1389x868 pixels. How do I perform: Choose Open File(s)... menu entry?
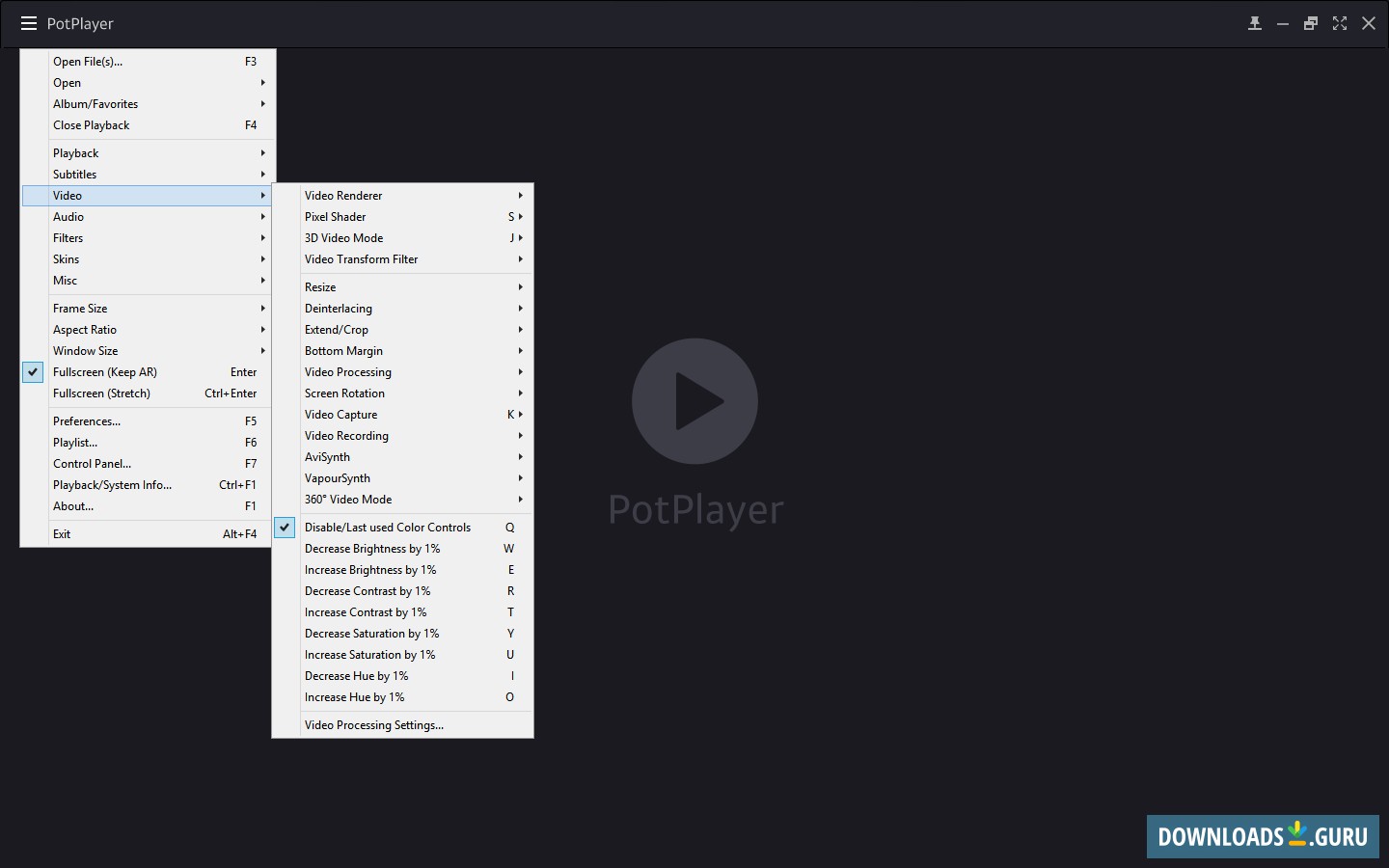click(x=148, y=62)
